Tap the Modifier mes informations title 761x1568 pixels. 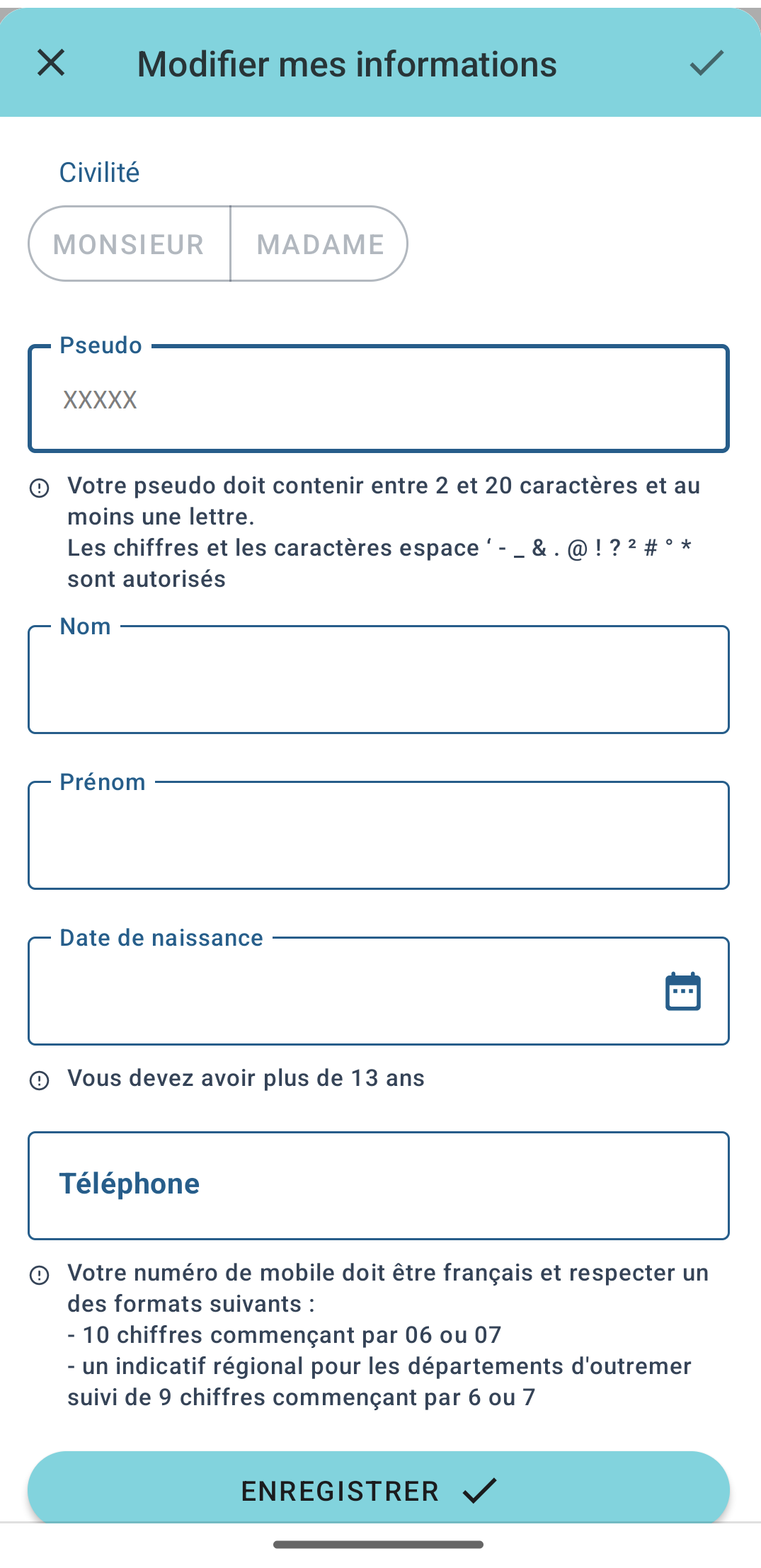[x=347, y=64]
